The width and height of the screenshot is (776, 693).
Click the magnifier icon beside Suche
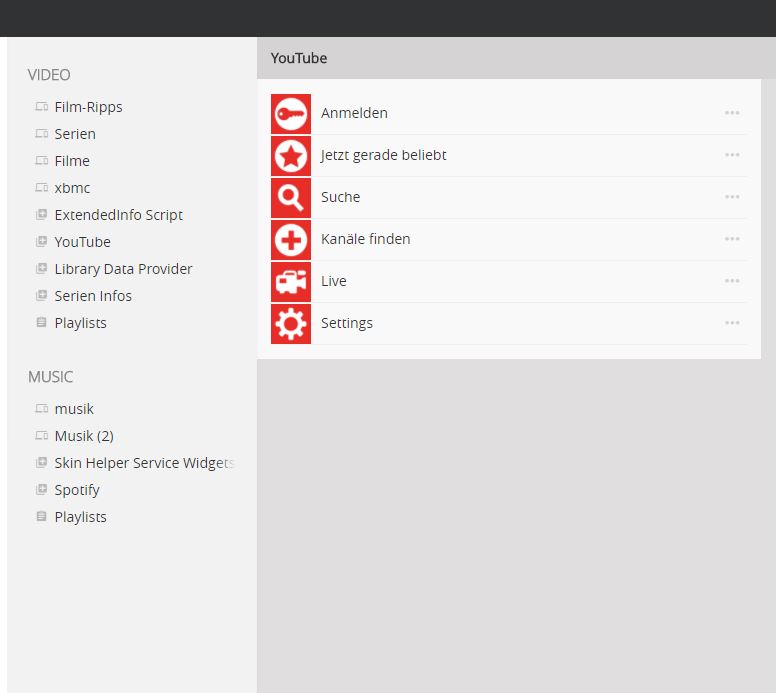(291, 198)
